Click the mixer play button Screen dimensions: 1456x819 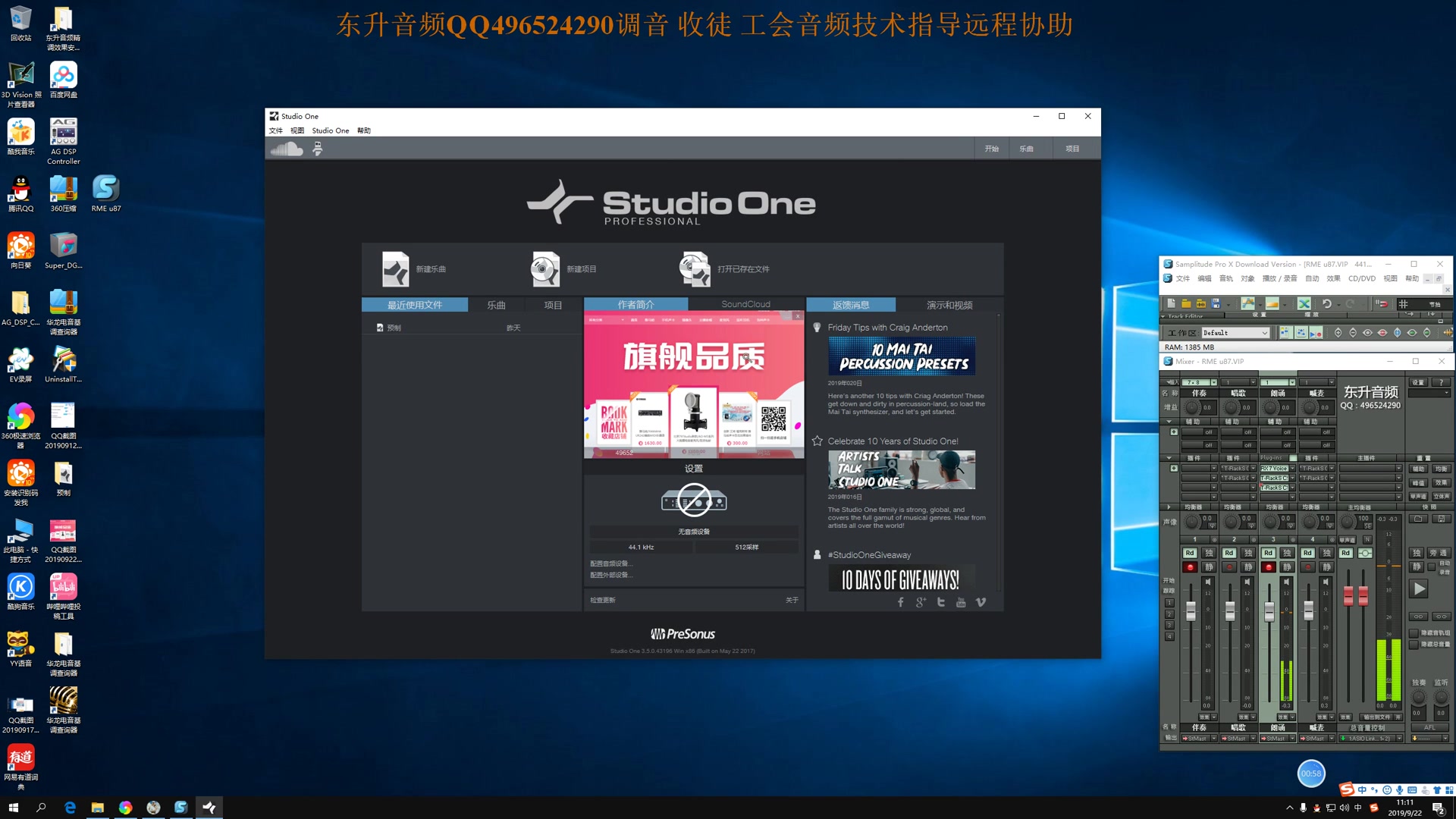click(1418, 588)
